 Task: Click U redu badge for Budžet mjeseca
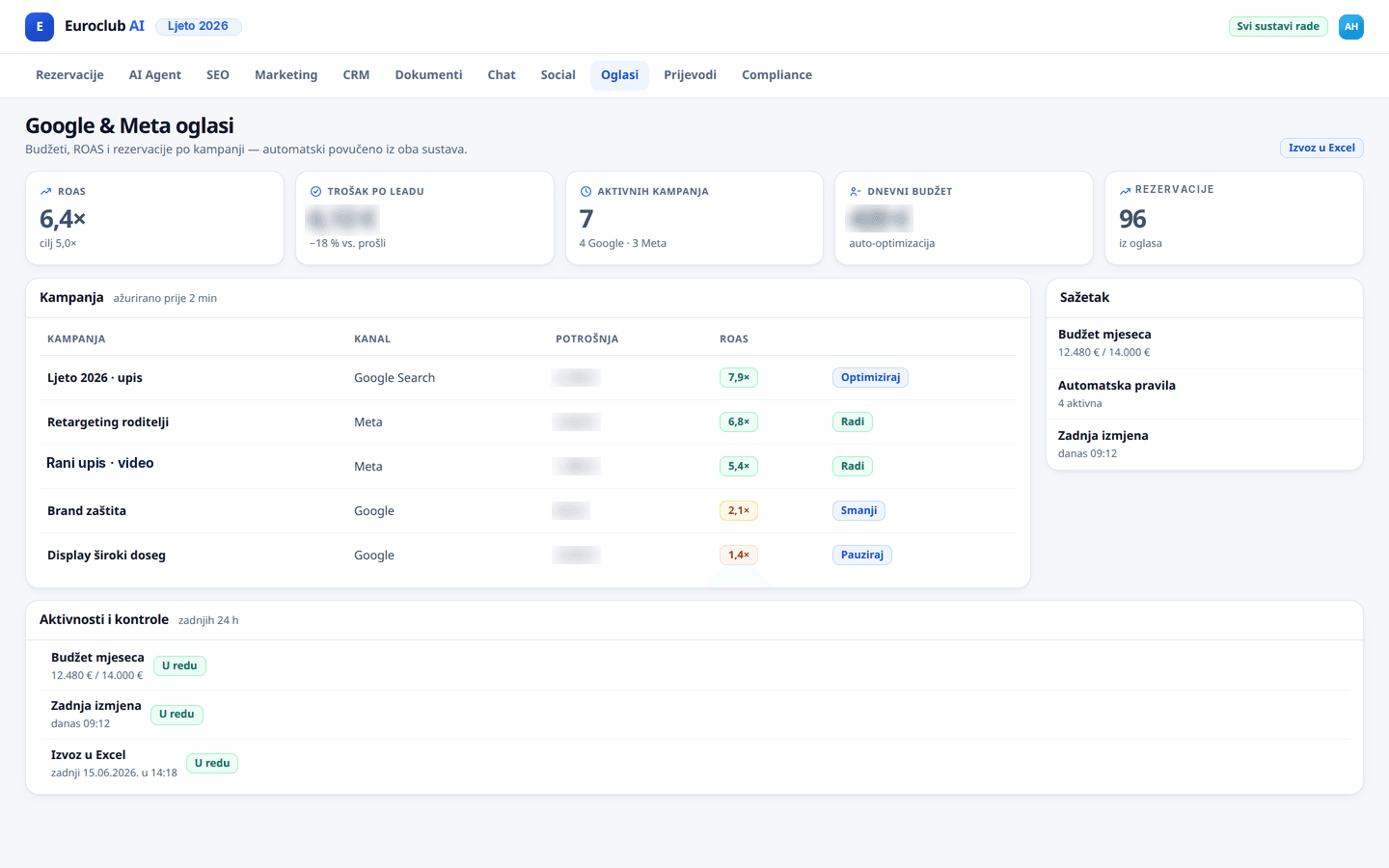point(179,666)
